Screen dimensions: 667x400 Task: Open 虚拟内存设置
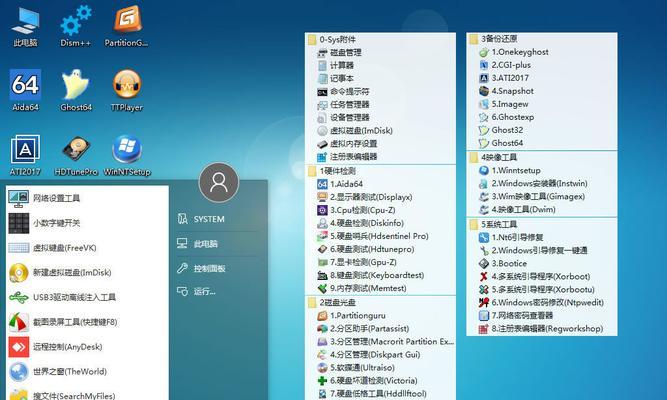point(380,144)
